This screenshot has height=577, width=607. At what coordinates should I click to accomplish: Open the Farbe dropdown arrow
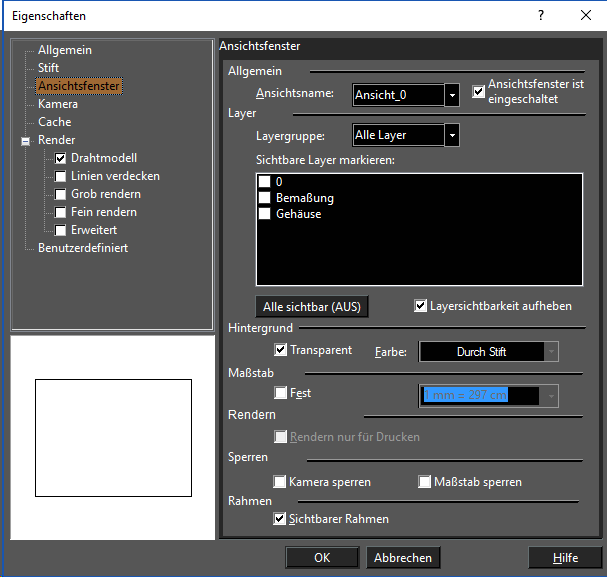coord(551,352)
